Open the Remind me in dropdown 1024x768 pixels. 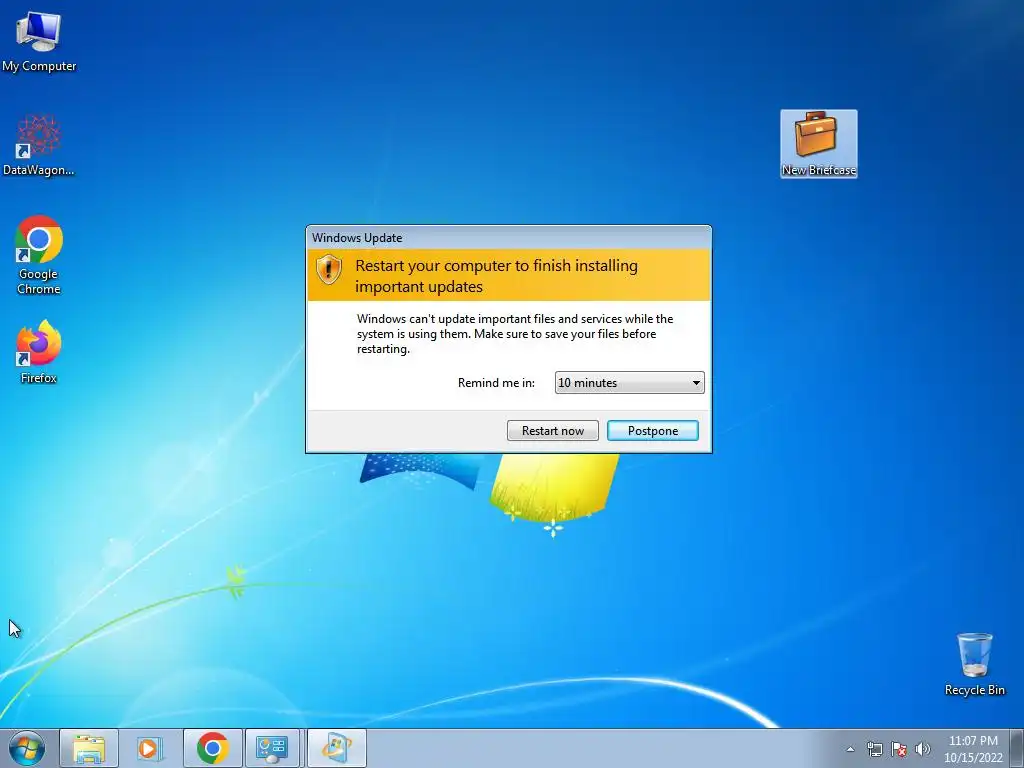pos(630,383)
